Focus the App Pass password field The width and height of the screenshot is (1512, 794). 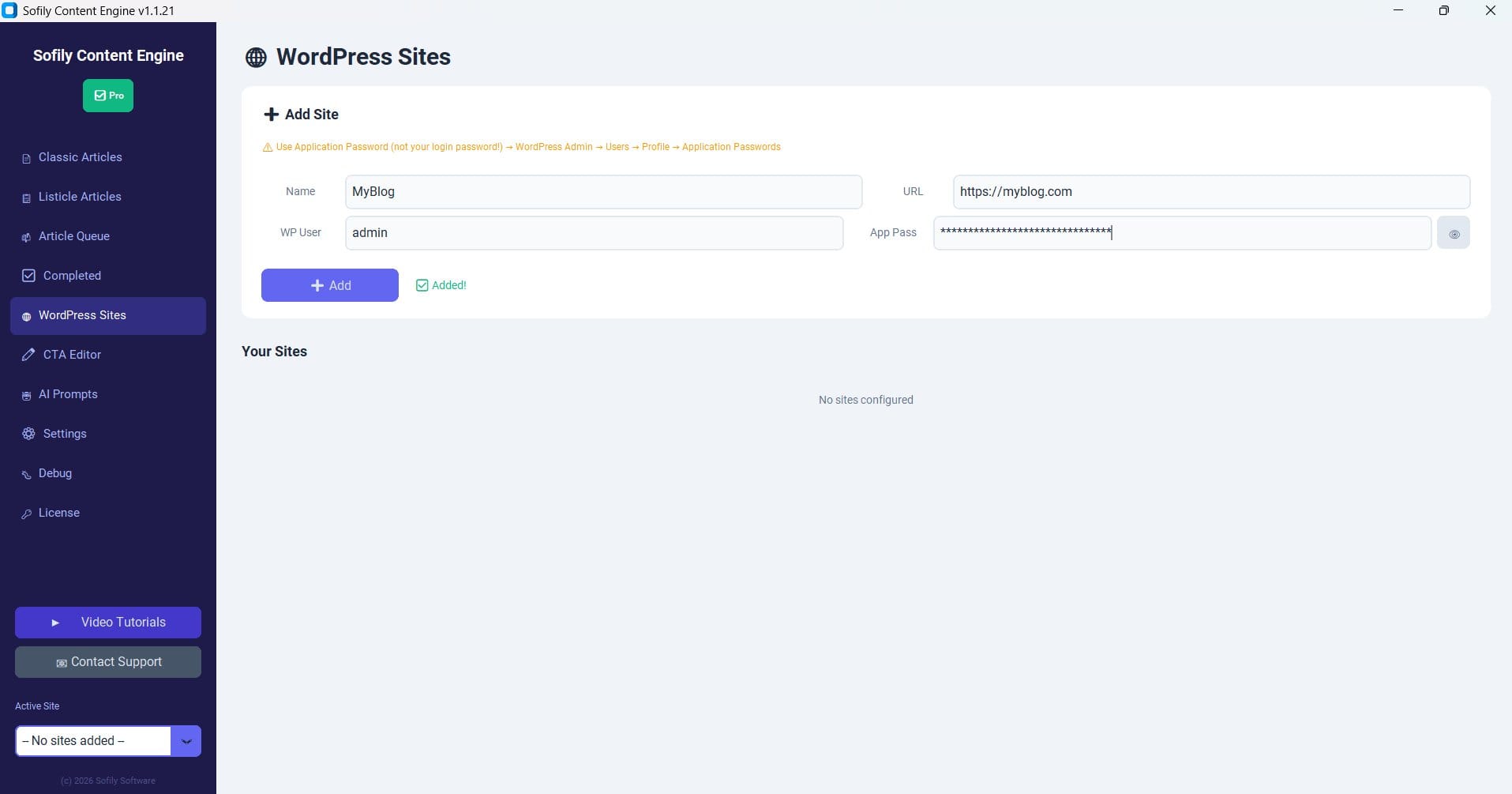pos(1182,233)
